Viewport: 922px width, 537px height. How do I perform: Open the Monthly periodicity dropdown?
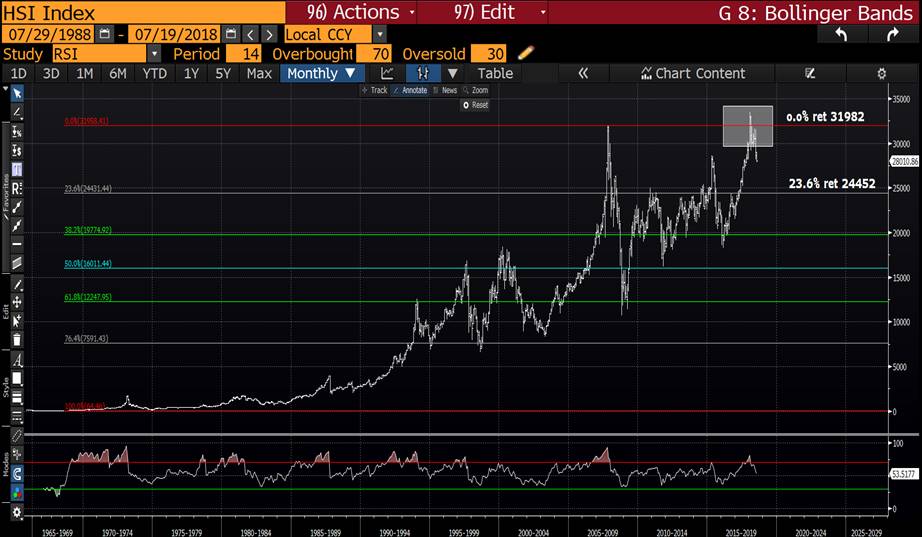(x=322, y=74)
